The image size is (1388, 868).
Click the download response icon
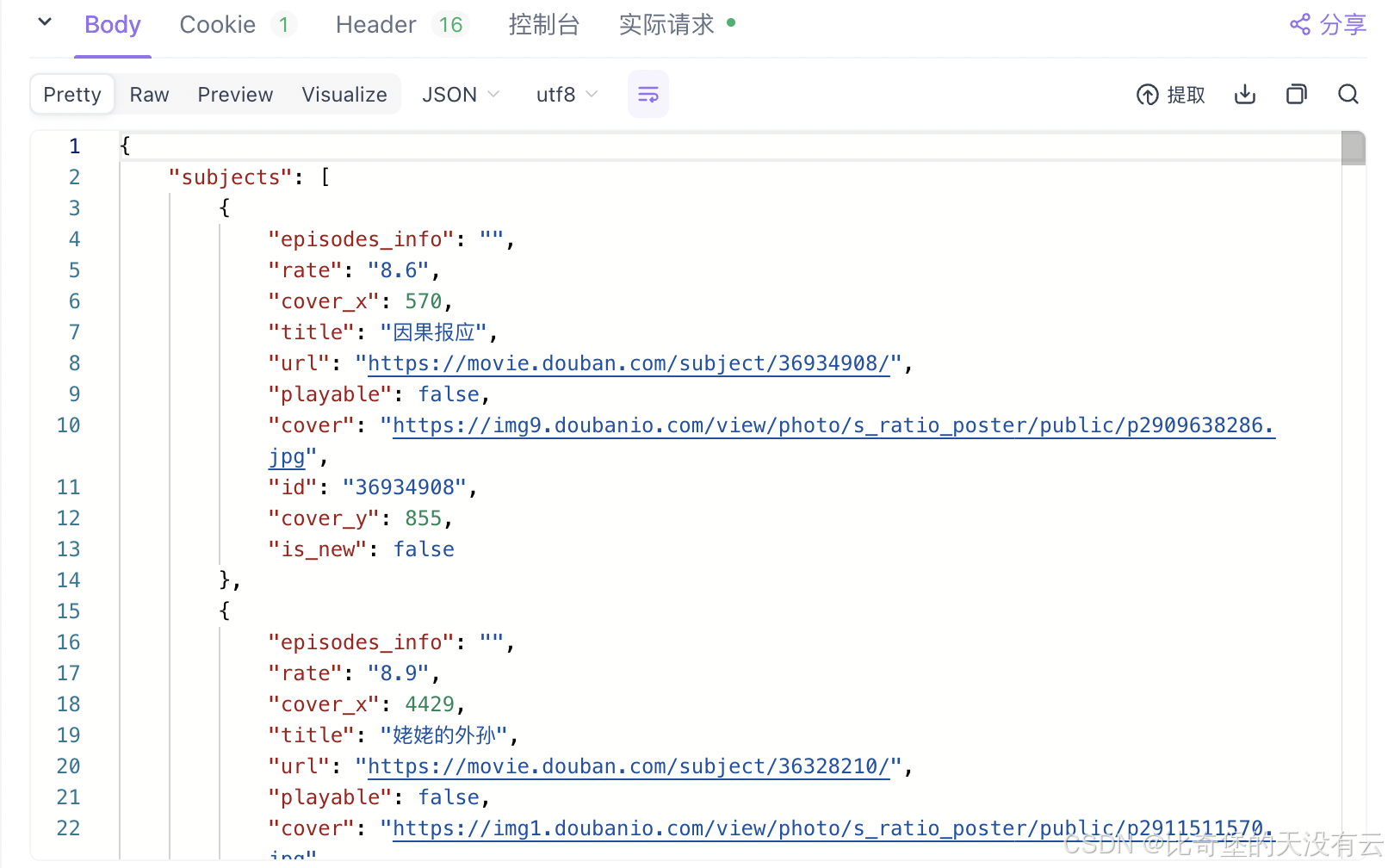1245,95
